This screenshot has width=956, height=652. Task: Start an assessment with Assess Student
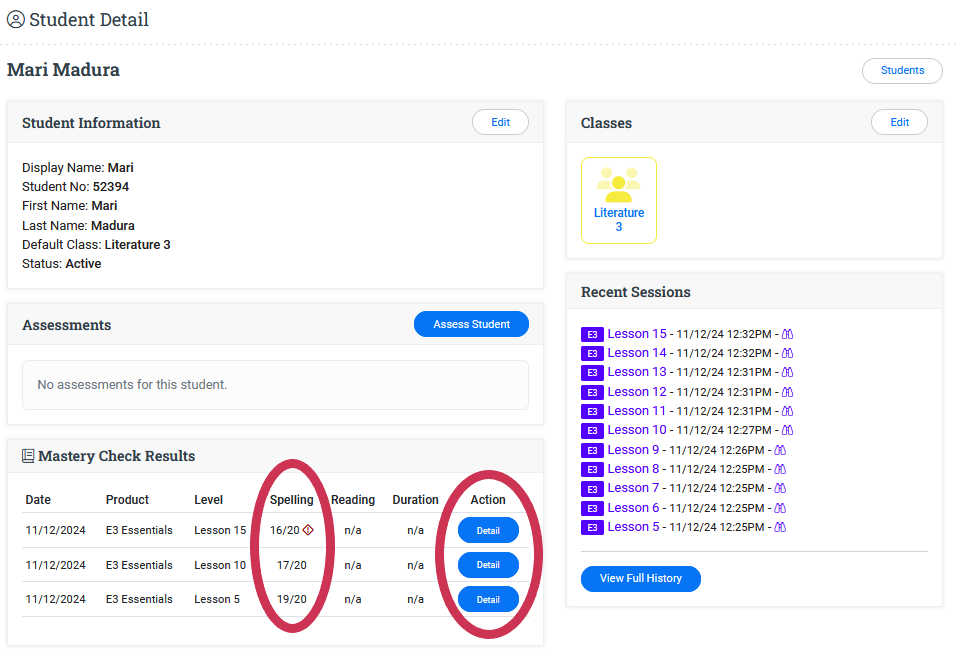(471, 325)
